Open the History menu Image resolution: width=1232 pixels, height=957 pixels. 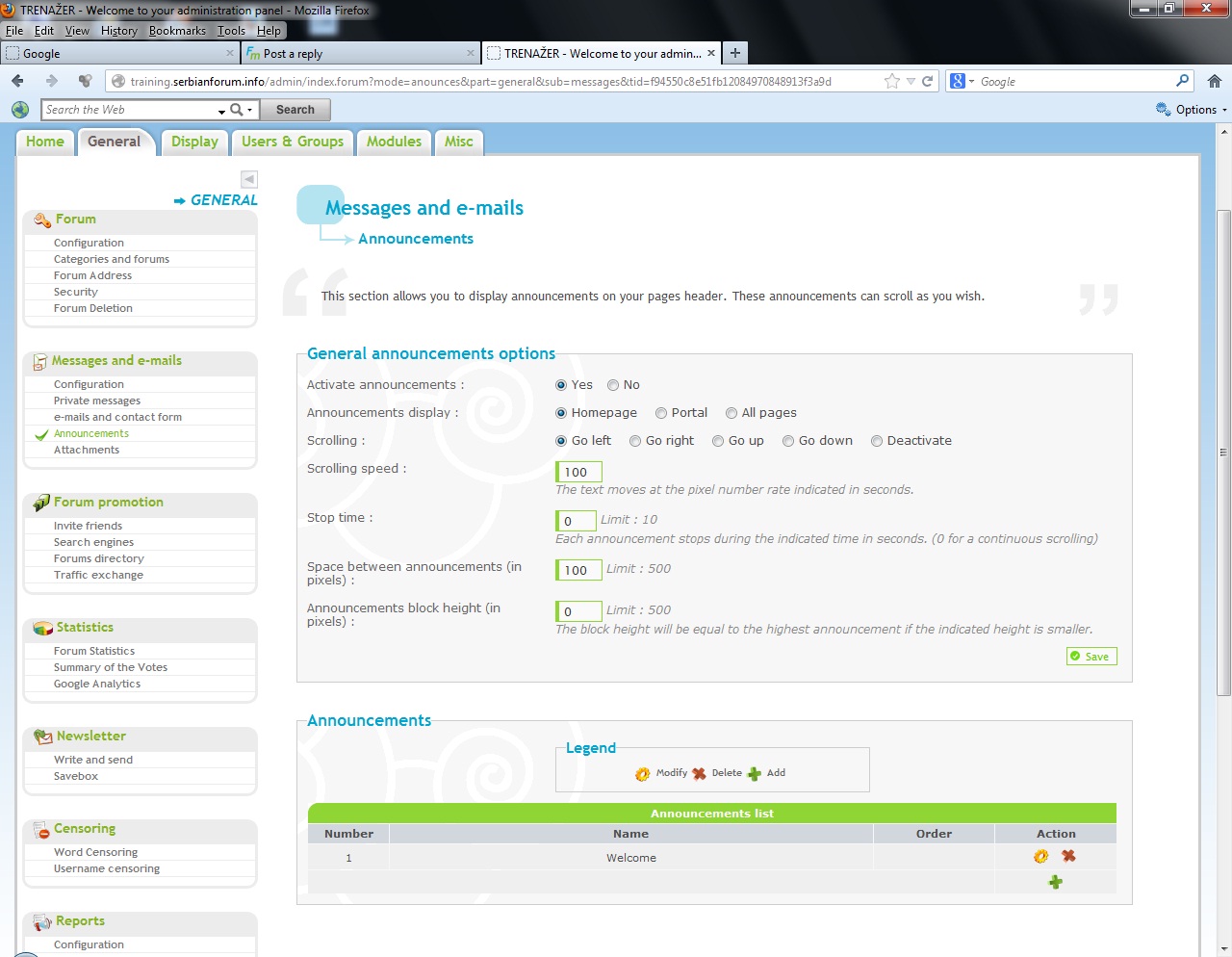click(x=119, y=31)
